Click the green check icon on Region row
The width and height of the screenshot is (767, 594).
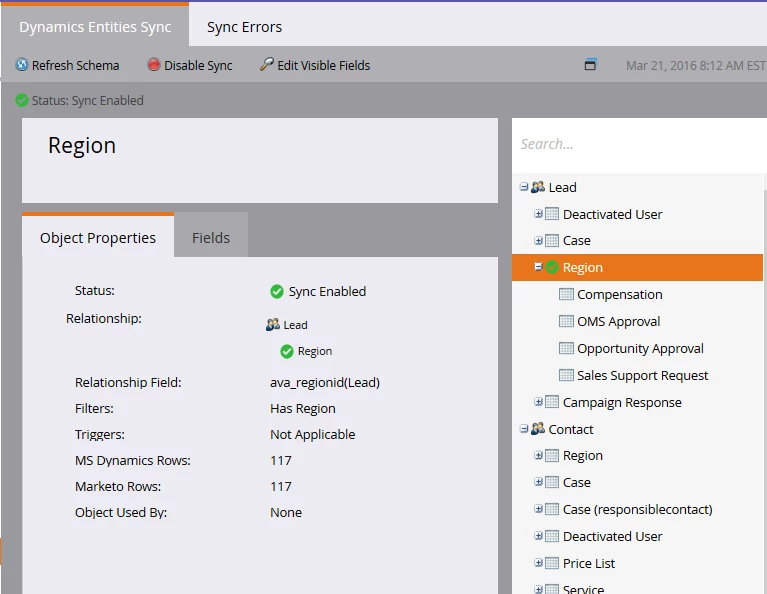point(552,267)
